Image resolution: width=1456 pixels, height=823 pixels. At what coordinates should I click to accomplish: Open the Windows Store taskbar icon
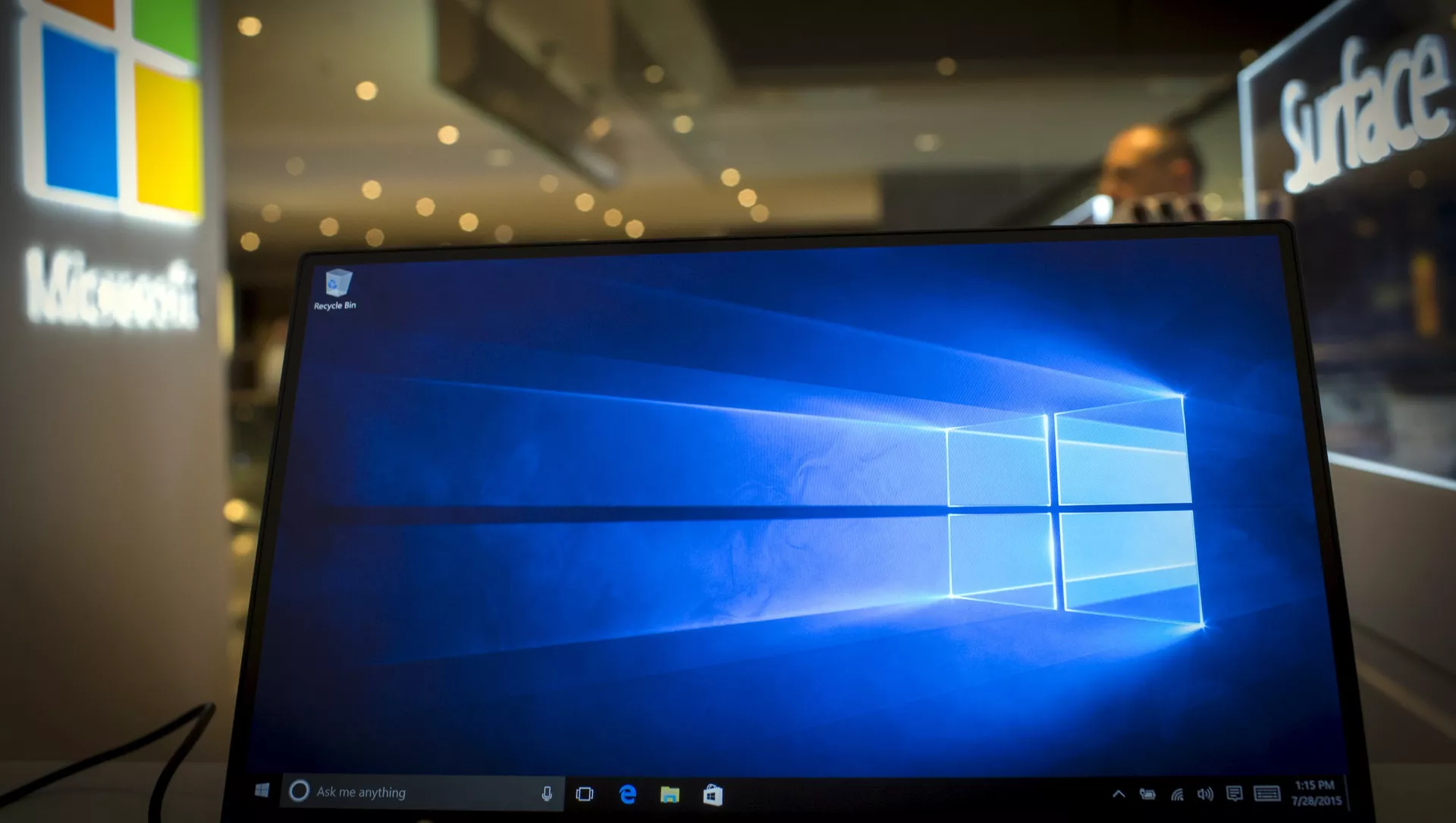click(x=713, y=795)
